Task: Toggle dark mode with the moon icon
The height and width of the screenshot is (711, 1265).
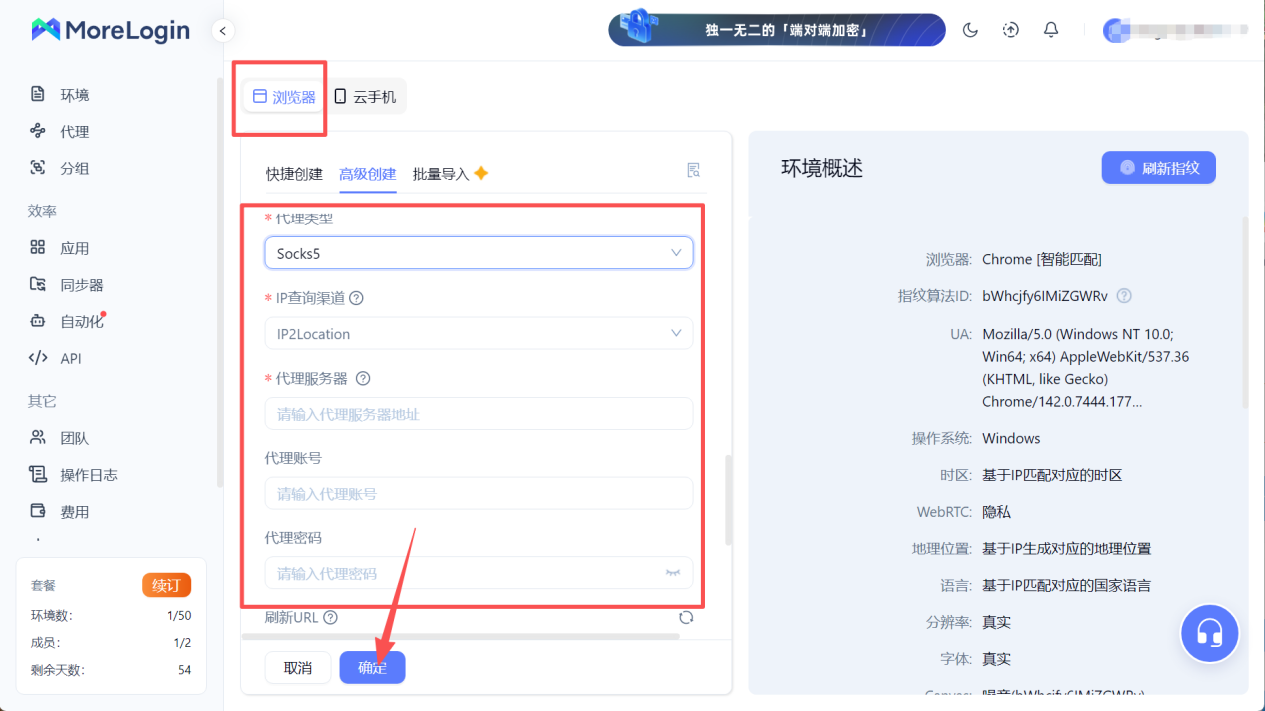Action: 969,30
